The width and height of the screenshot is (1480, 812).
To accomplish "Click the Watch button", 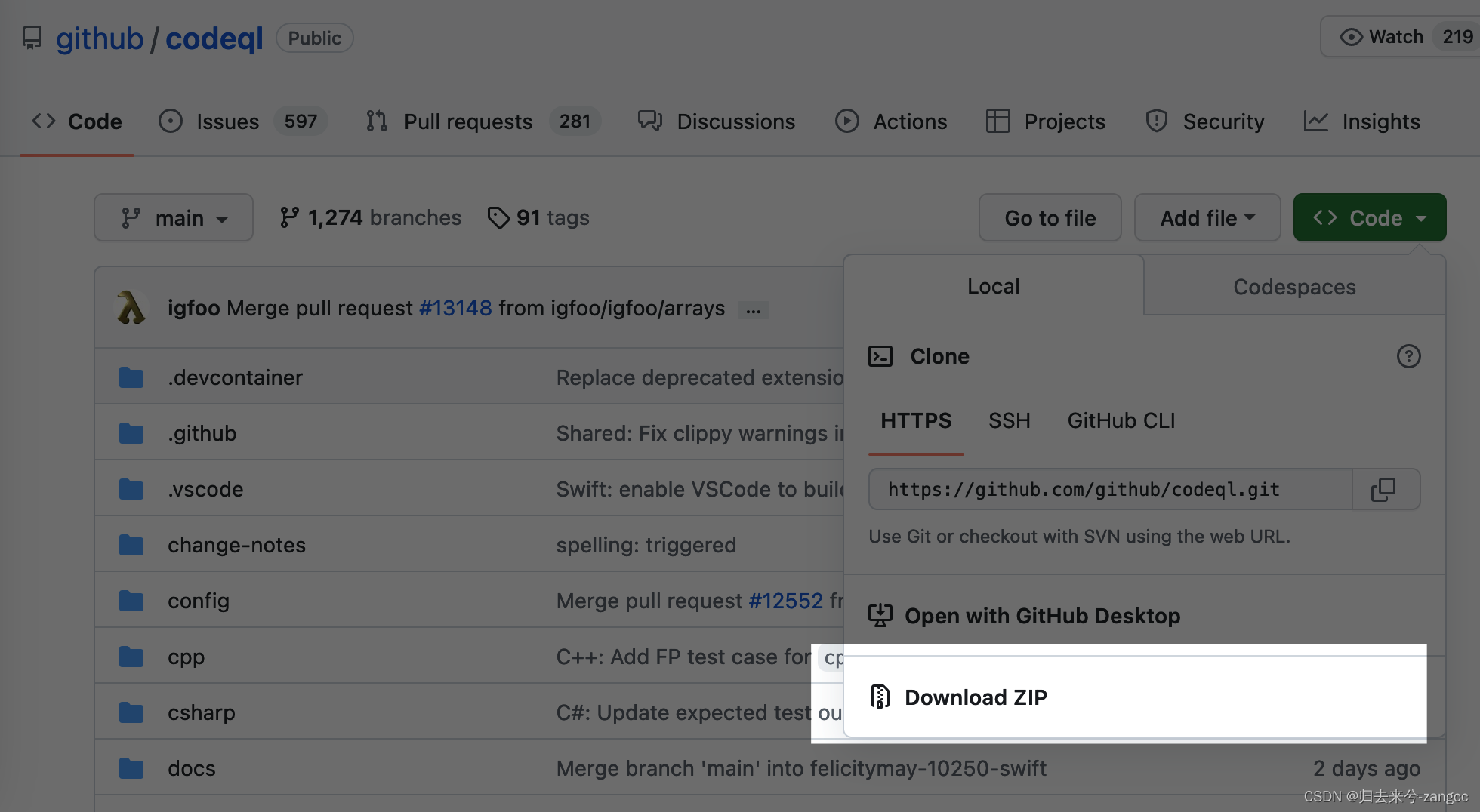I will [1399, 37].
